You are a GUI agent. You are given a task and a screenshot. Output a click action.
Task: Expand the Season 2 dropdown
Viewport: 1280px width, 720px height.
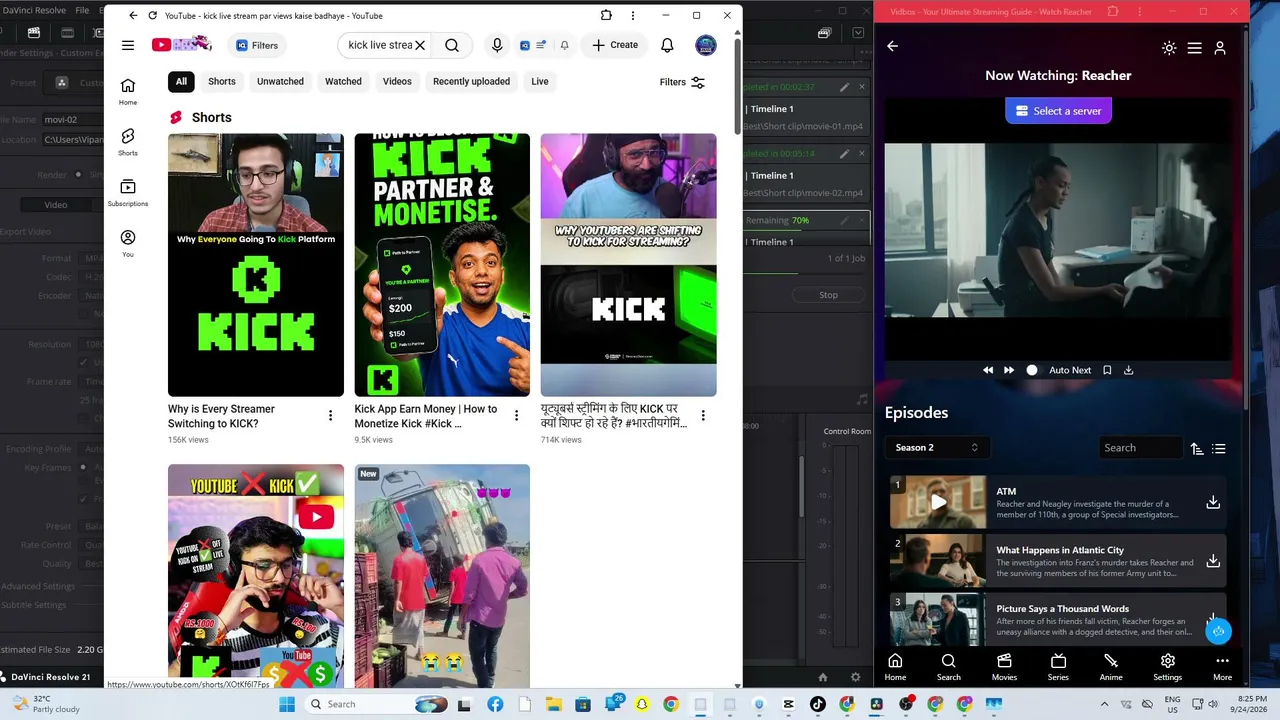click(x=936, y=447)
